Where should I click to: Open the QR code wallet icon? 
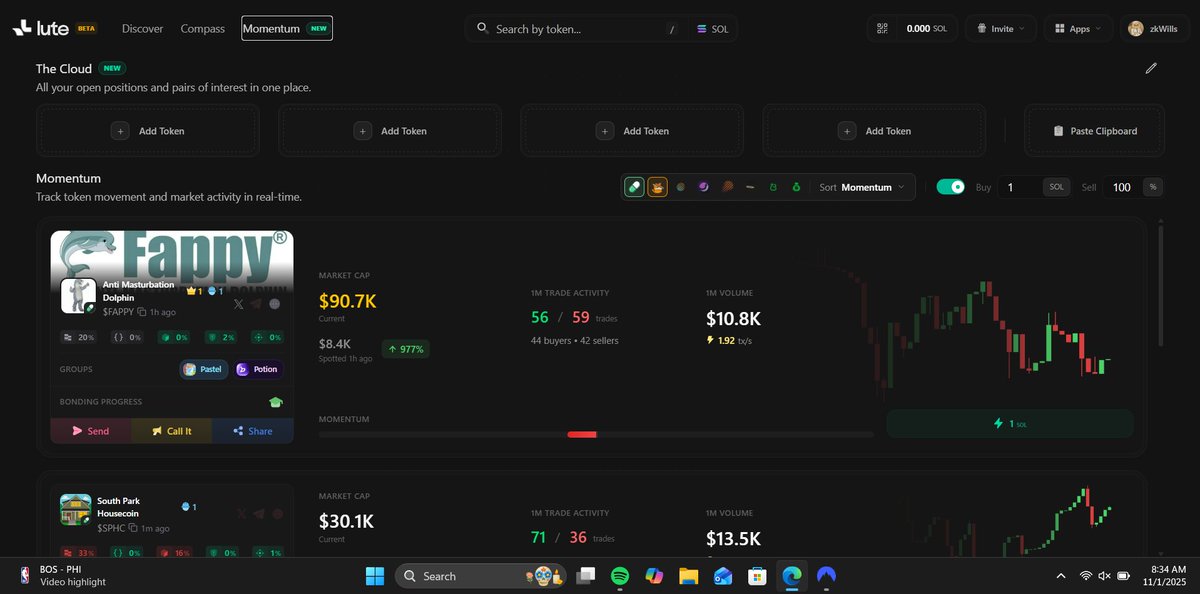point(882,29)
